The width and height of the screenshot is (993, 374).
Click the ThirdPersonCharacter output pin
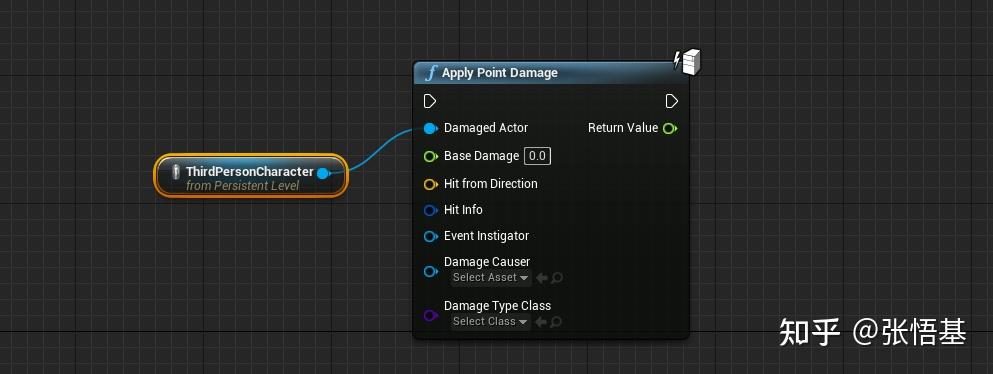tap(324, 173)
